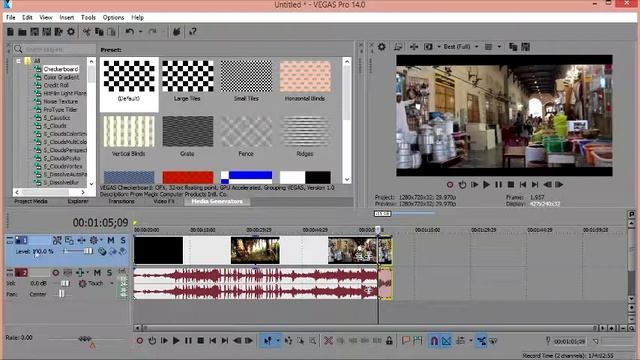Open the Overlays dropdown arrow in preview
This screenshot has width=640, height=360.
pos(499,47)
